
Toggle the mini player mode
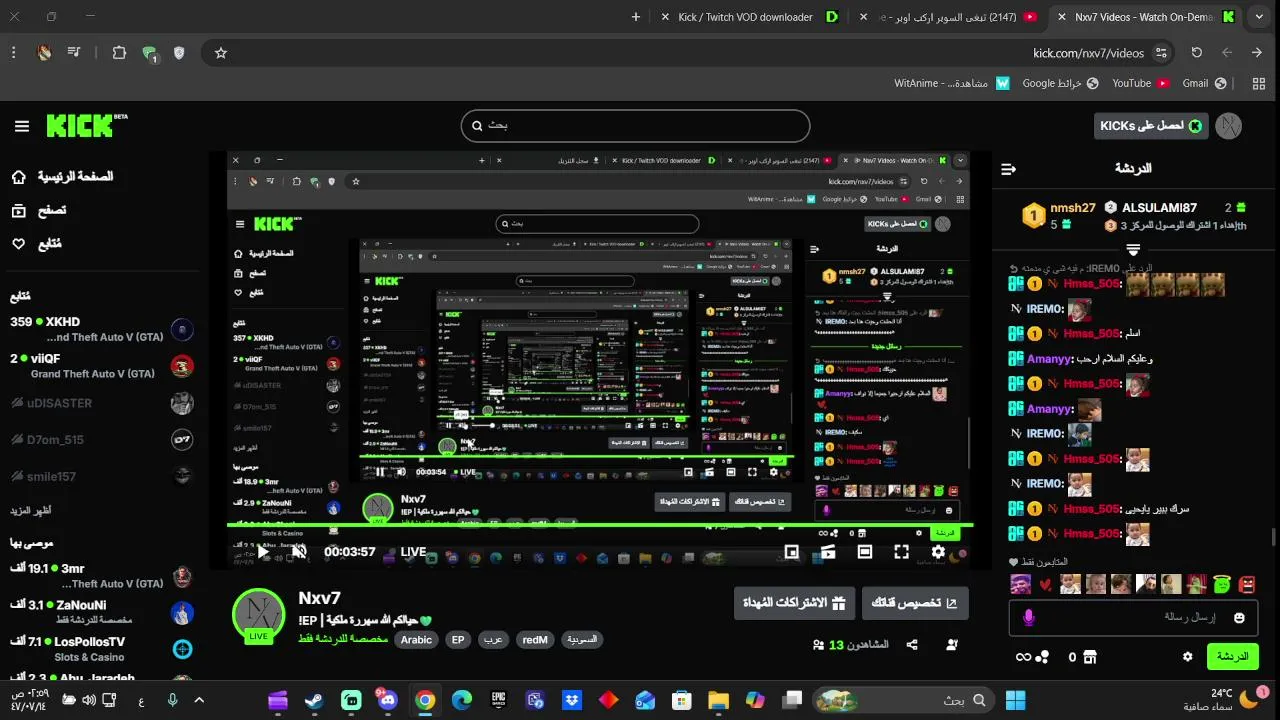click(x=792, y=552)
